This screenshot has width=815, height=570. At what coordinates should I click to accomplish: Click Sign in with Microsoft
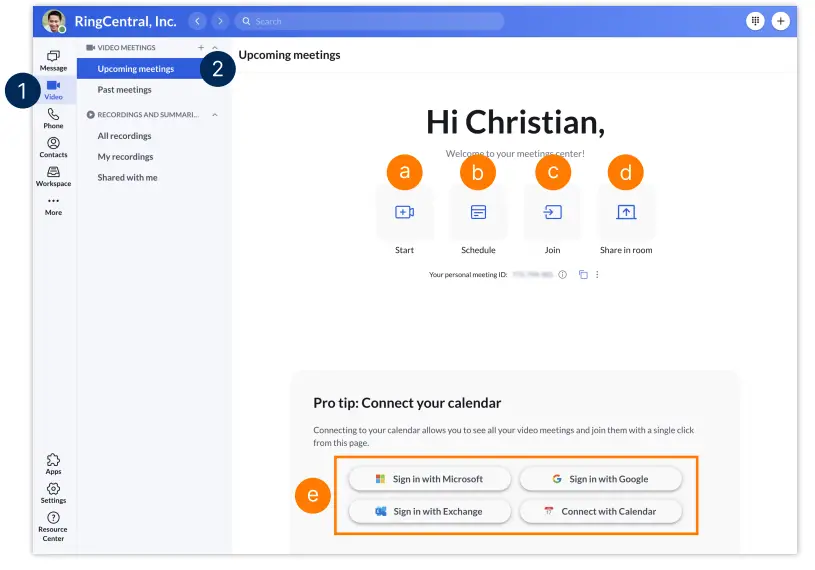429,479
